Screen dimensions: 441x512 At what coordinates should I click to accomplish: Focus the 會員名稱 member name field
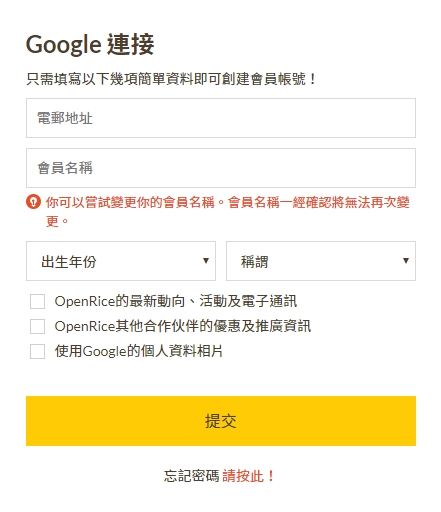click(221, 168)
